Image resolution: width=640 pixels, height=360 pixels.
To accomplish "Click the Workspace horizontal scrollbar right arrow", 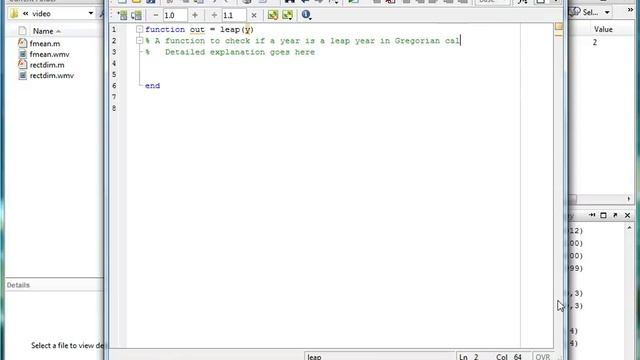I will point(629,199).
